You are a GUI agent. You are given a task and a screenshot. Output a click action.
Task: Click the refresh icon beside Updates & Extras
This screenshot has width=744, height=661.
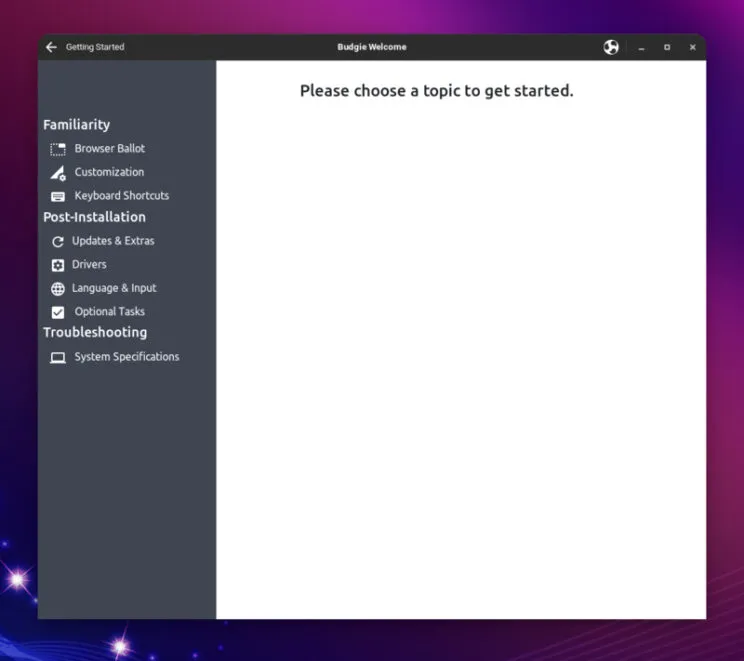[58, 241]
